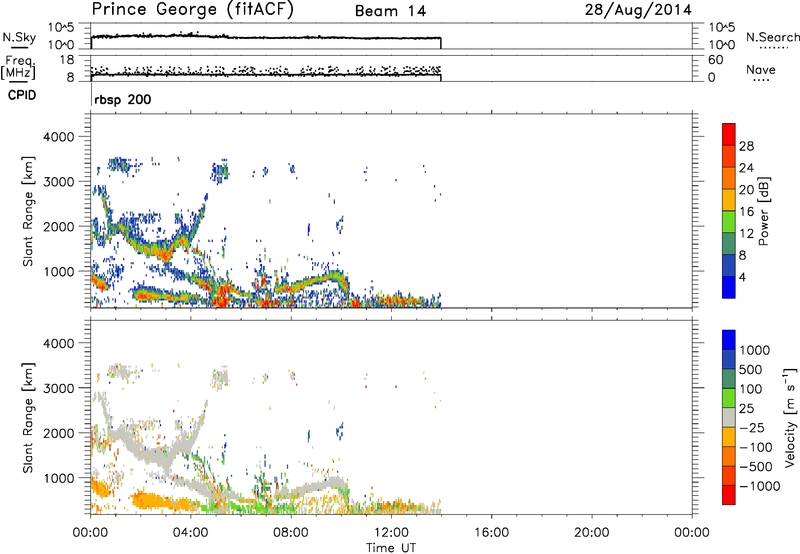
Task: Click the "4000" tick of the power panel
Action: point(58,137)
